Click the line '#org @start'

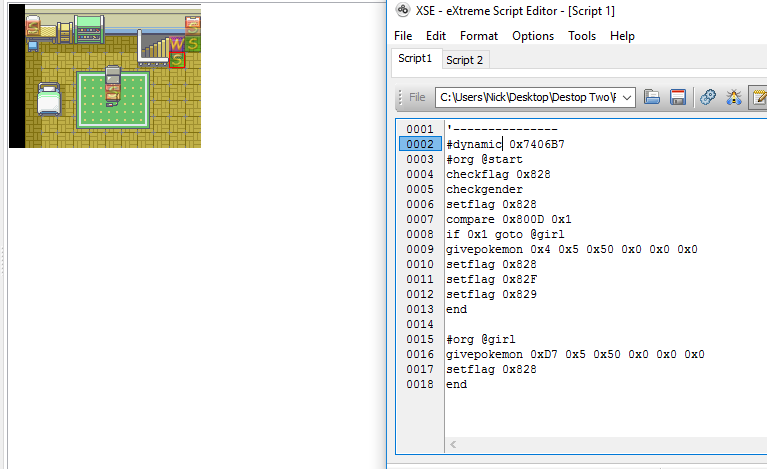(x=484, y=159)
